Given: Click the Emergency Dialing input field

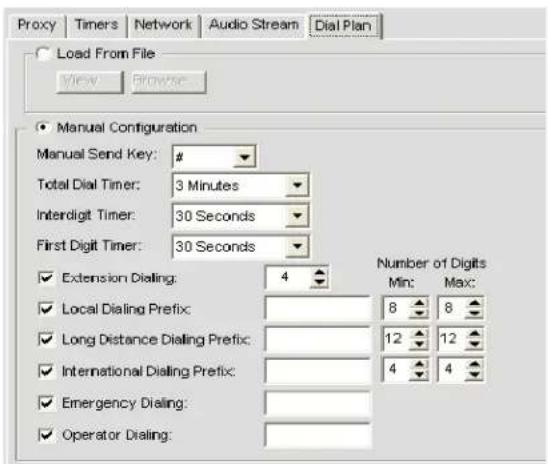Looking at the screenshot, I should coord(318,403).
